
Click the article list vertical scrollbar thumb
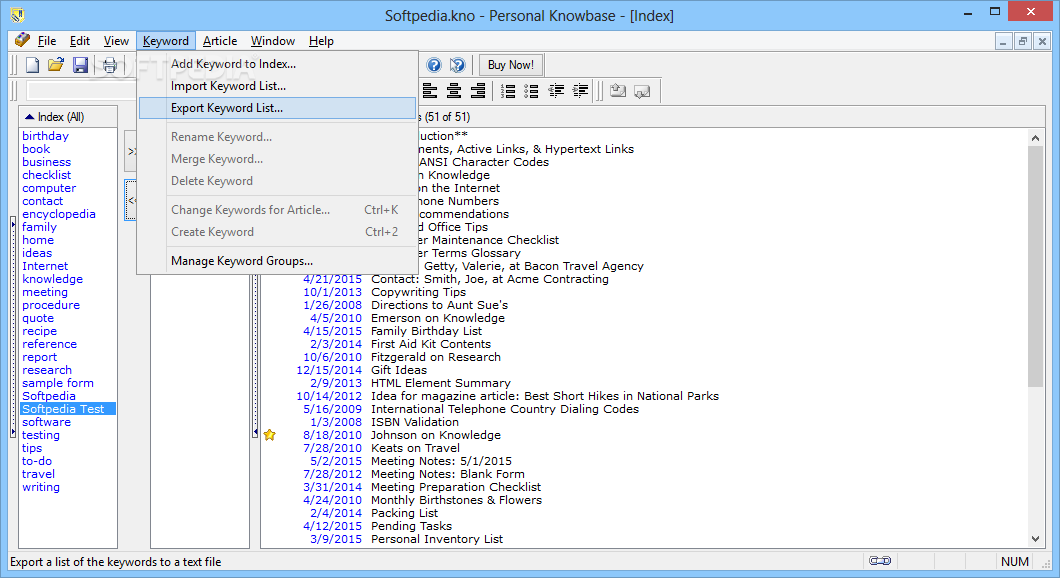tap(1035, 266)
